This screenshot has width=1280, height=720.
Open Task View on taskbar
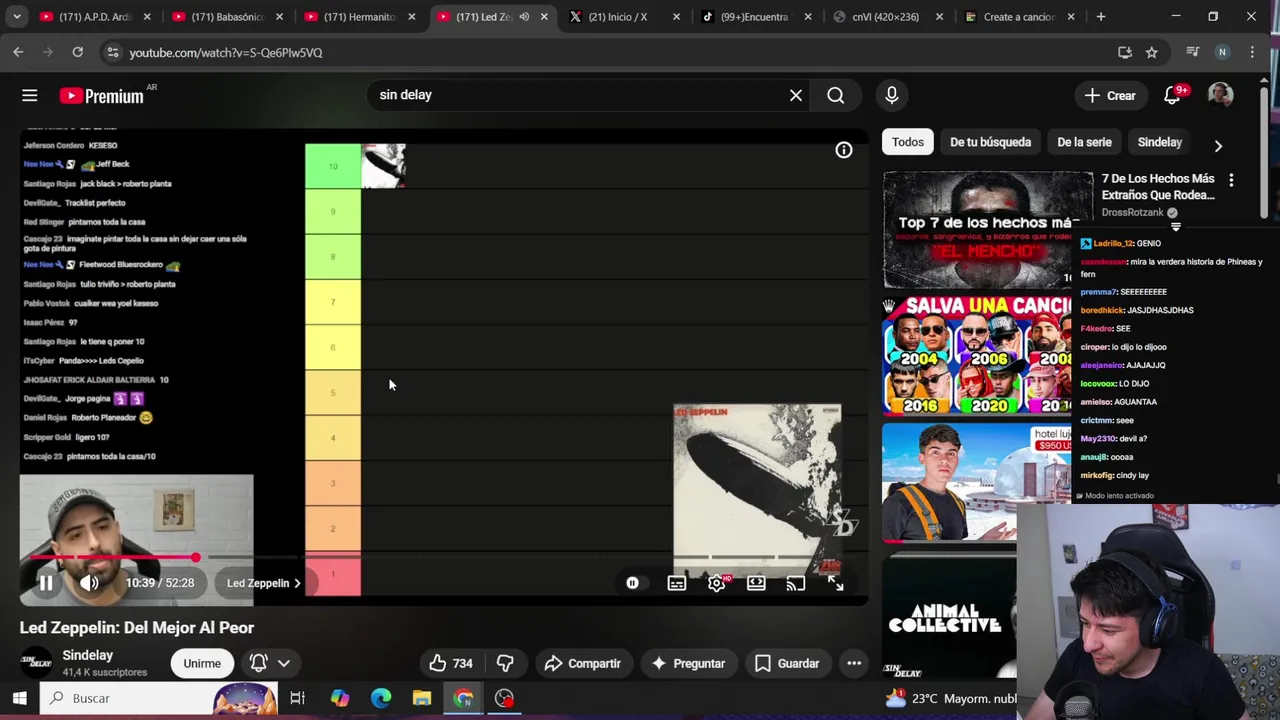pyautogui.click(x=298, y=698)
